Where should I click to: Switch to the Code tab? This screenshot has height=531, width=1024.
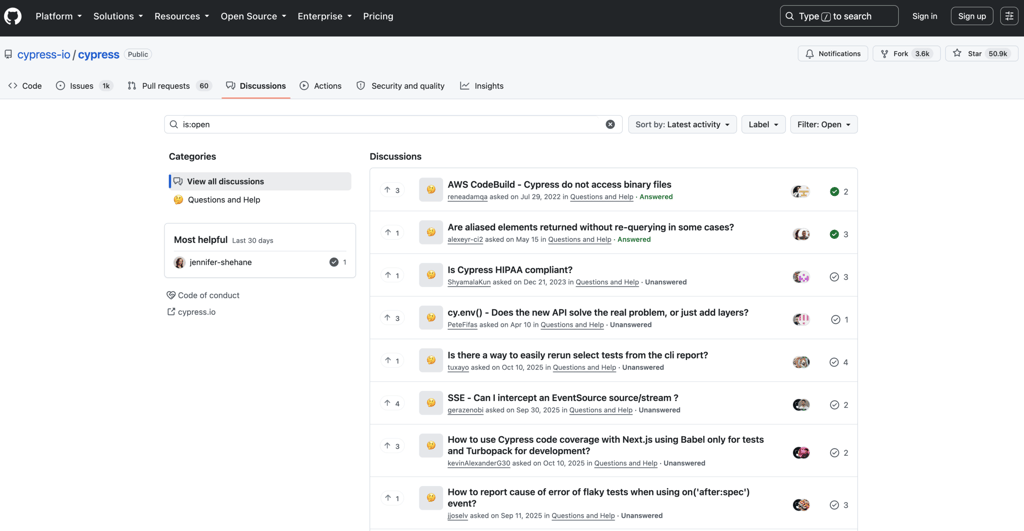(25, 86)
